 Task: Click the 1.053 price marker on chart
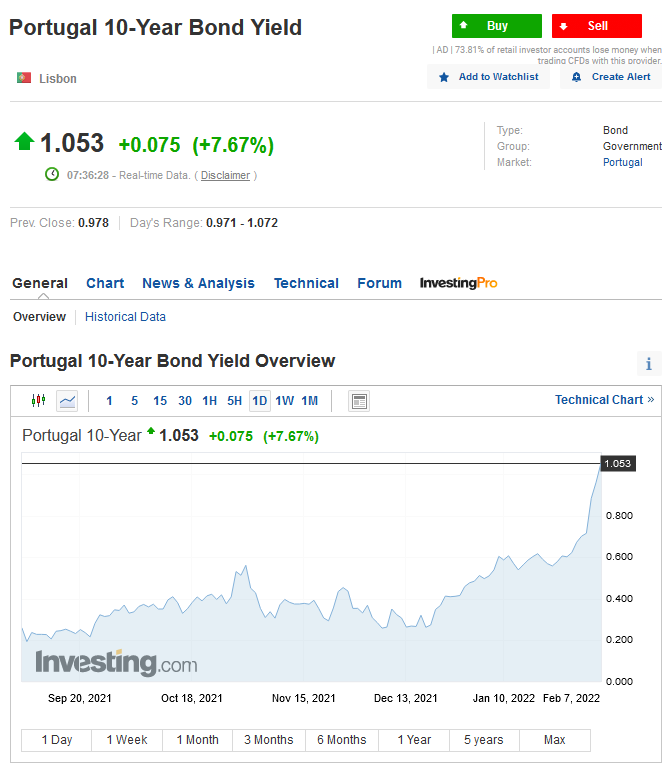pyautogui.click(x=618, y=464)
